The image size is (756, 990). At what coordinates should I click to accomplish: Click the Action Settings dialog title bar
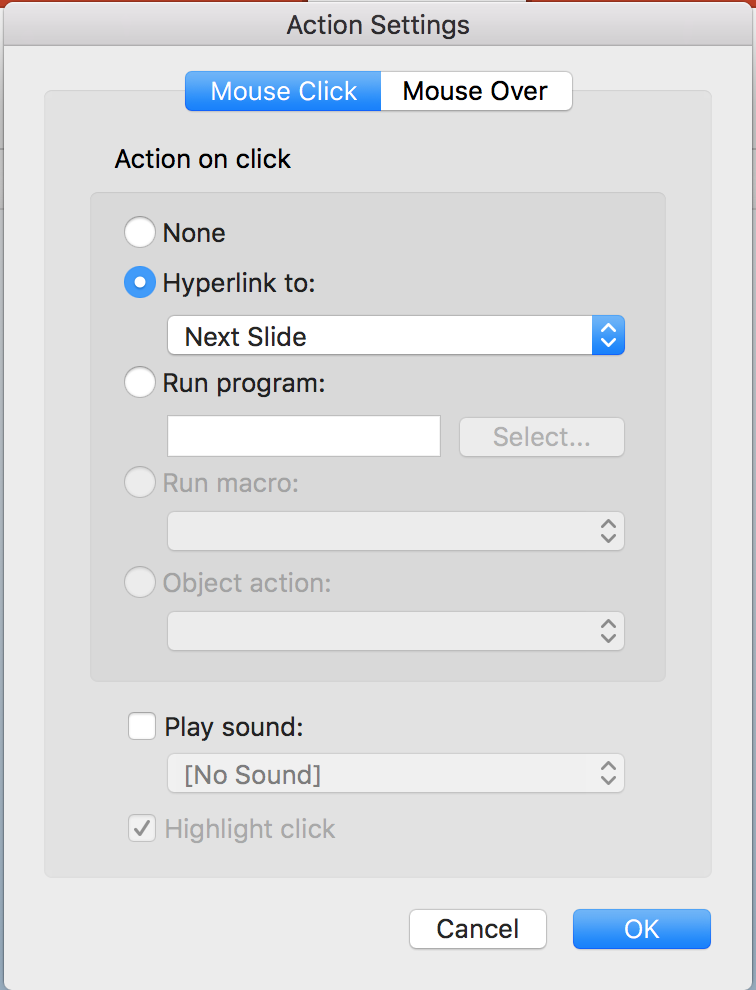click(378, 25)
